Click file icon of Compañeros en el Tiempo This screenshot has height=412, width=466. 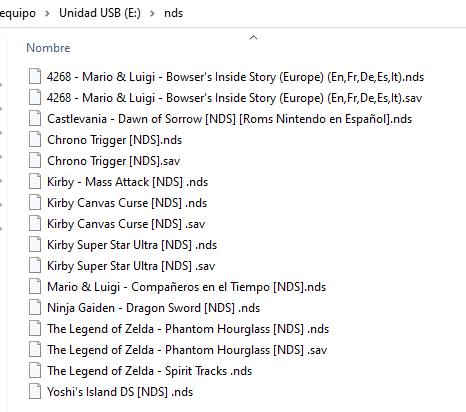[35, 286]
